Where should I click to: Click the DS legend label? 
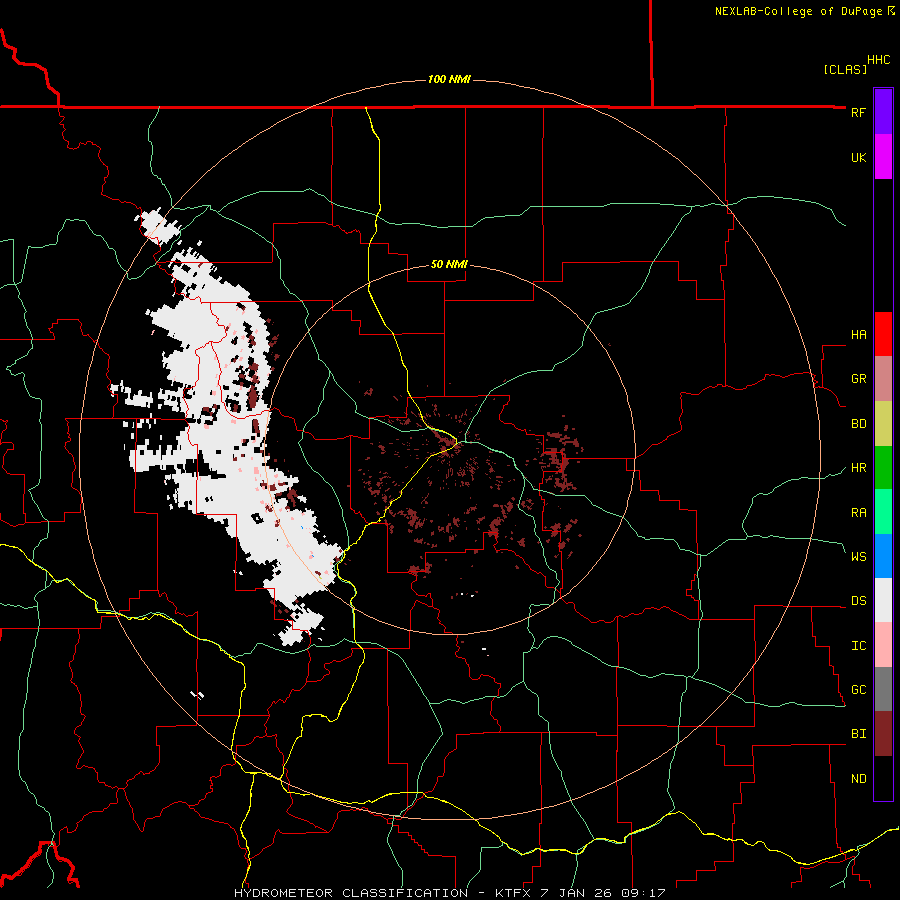pyautogui.click(x=858, y=601)
